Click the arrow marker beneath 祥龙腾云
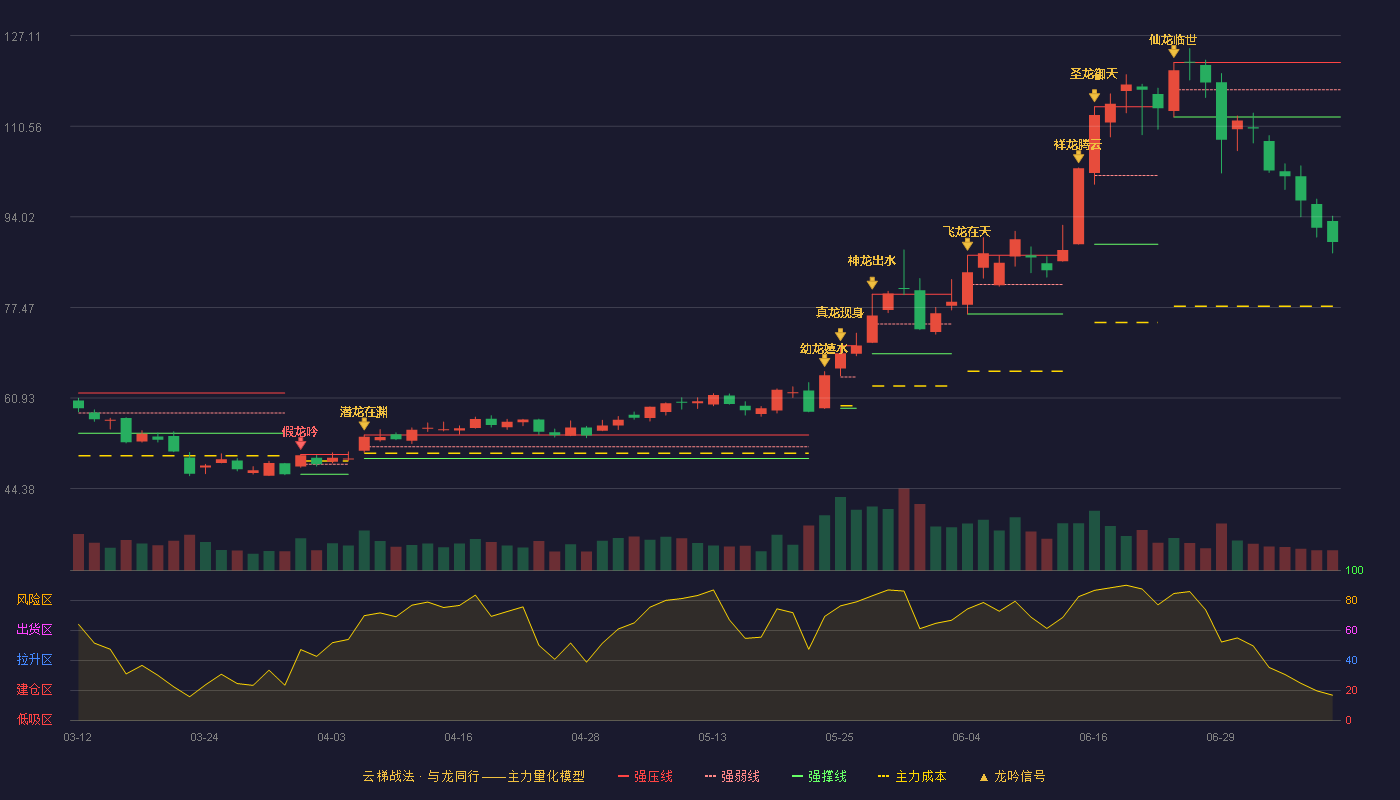Image resolution: width=1400 pixels, height=800 pixels. tap(1078, 157)
